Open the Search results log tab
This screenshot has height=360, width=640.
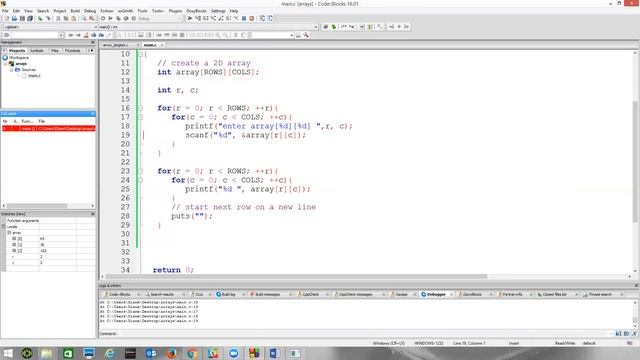tap(162, 294)
